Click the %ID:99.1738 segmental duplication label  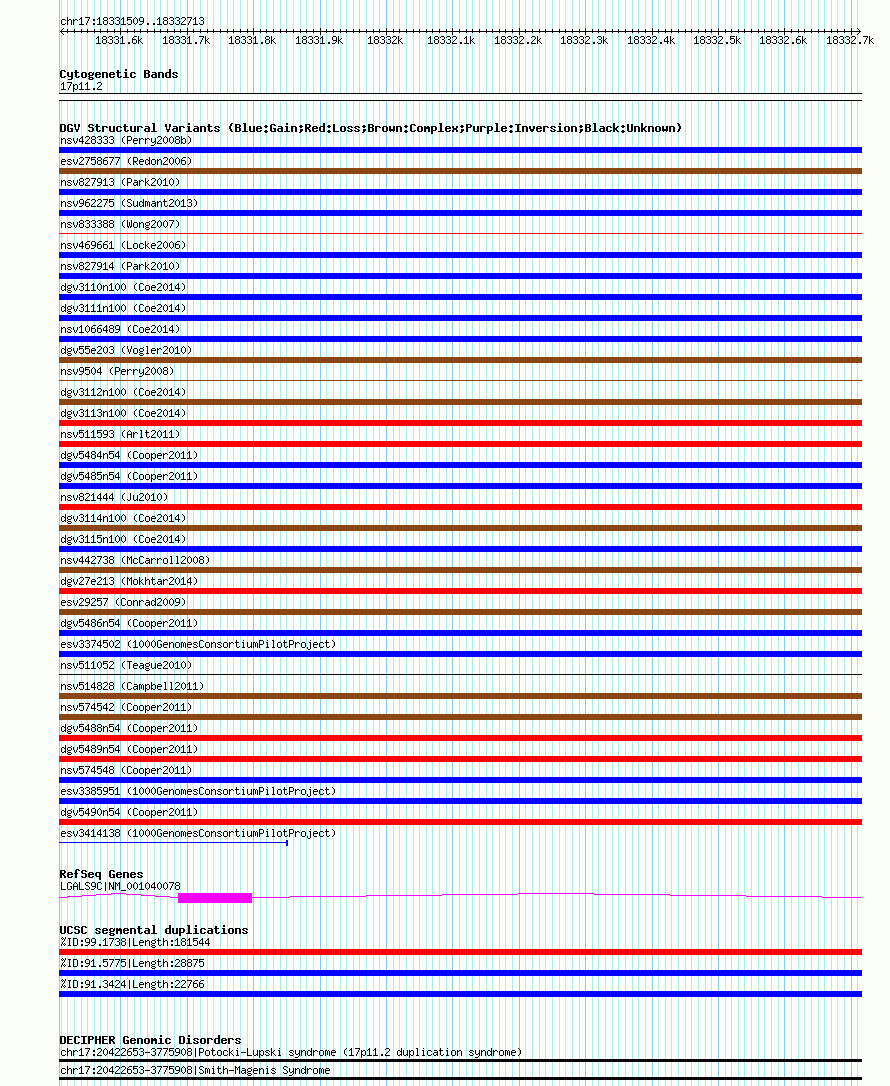[x=135, y=943]
